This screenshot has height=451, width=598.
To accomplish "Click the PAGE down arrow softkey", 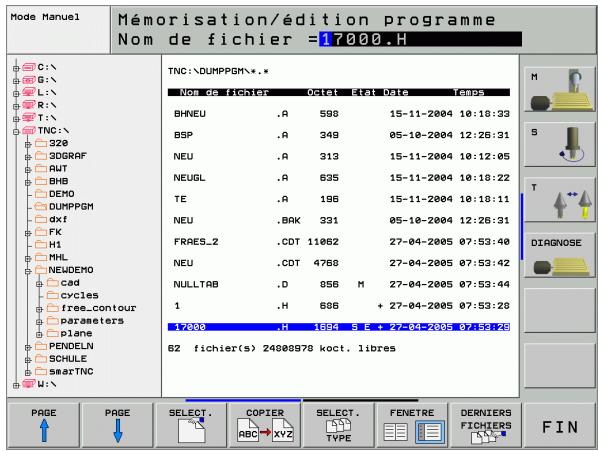I will 117,425.
